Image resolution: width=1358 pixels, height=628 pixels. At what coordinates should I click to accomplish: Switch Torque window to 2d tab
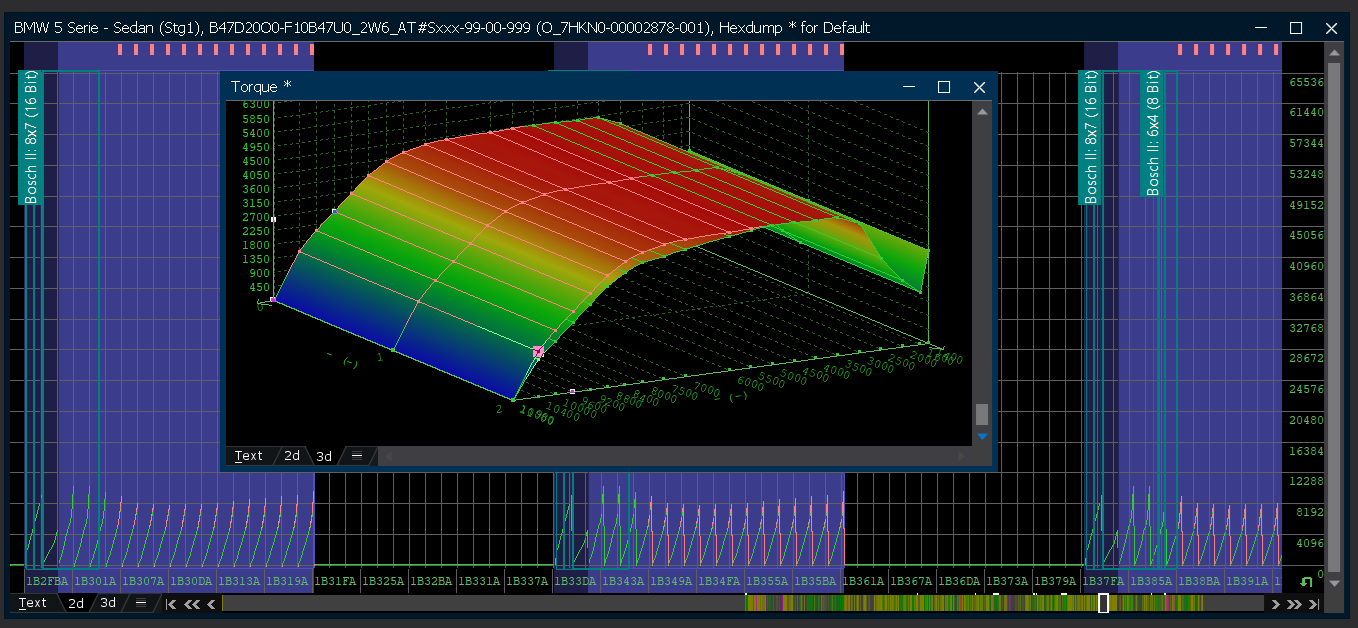[x=292, y=456]
